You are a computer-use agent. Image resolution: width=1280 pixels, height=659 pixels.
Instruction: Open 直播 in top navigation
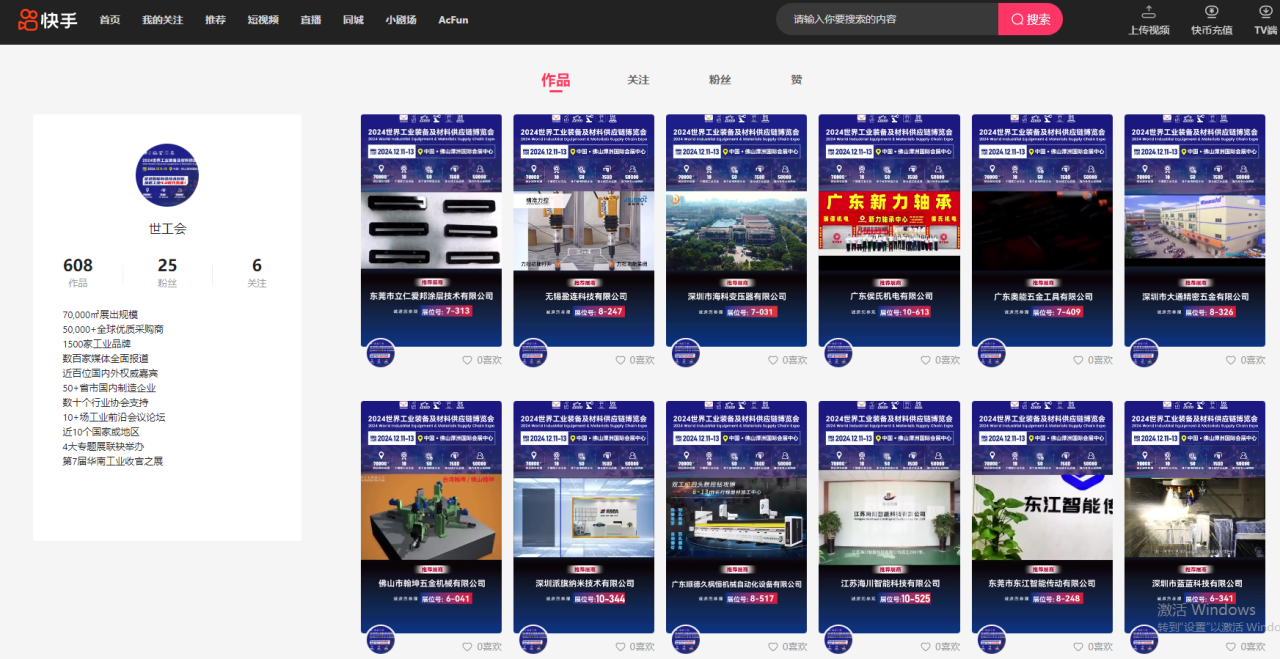(x=311, y=20)
